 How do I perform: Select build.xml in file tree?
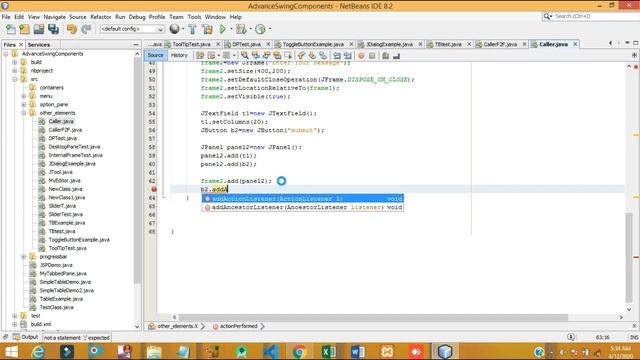(41, 324)
